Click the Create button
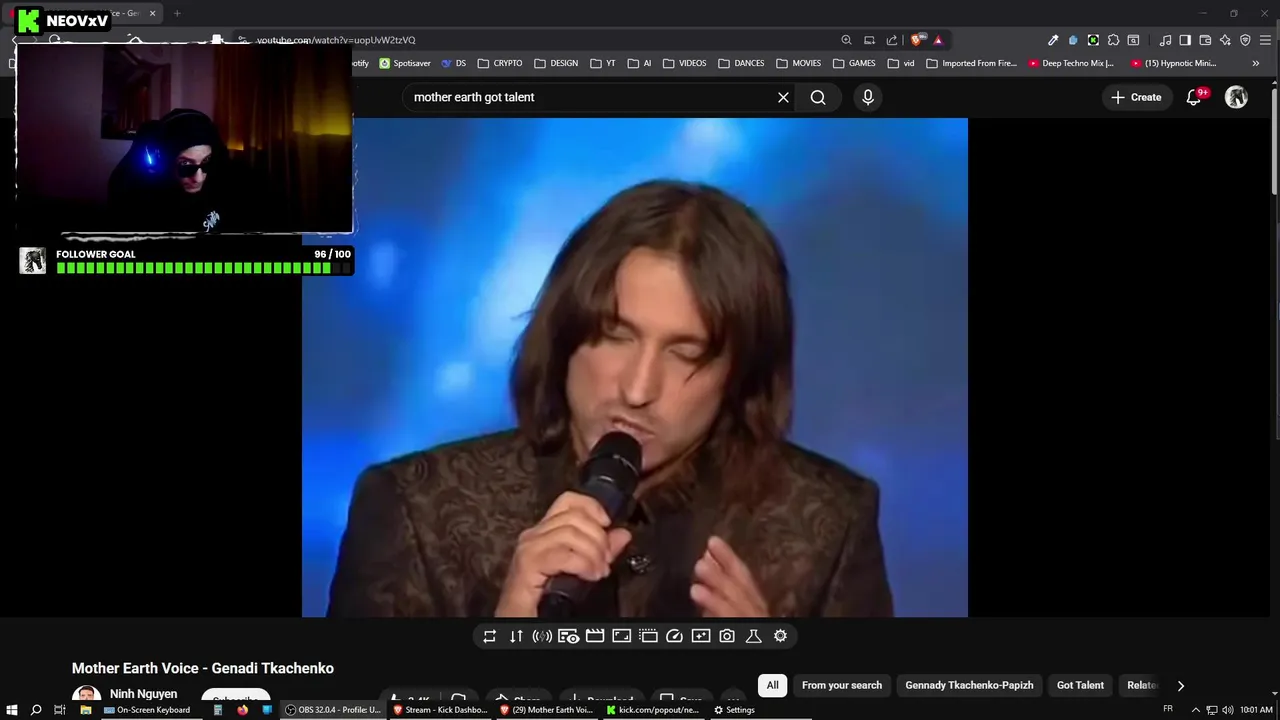This screenshot has width=1280, height=720. (x=1136, y=97)
